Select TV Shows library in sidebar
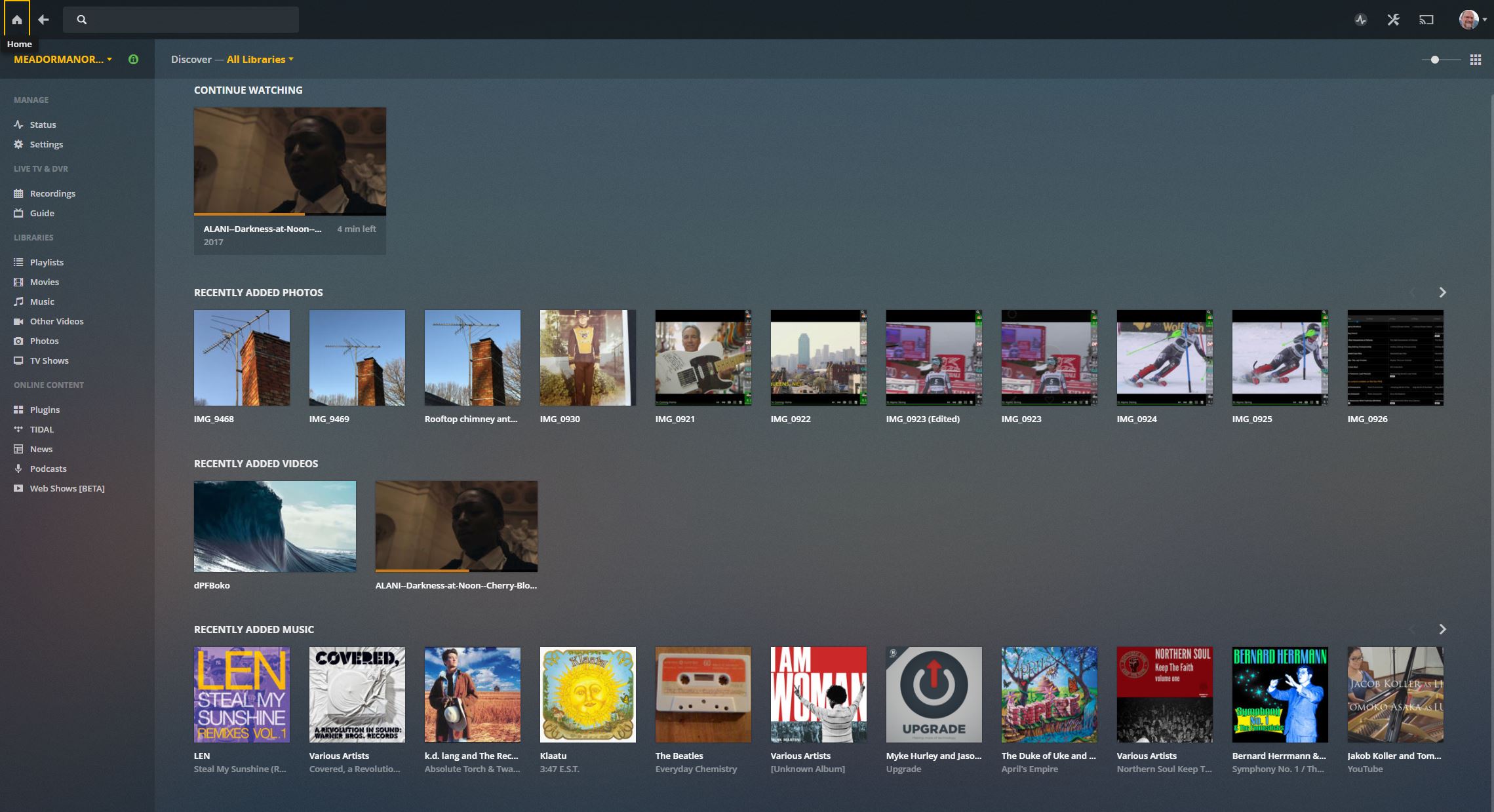The height and width of the screenshot is (812, 1494). coord(49,360)
